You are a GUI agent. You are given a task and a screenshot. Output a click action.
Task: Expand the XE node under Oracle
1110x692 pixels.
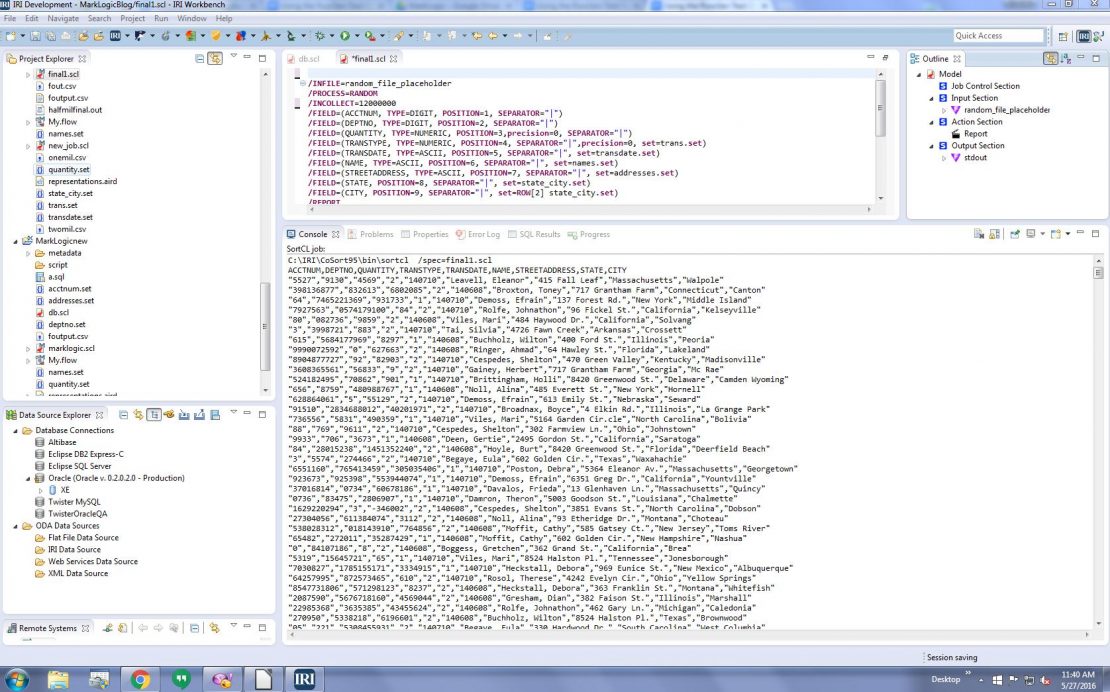pyautogui.click(x=40, y=490)
